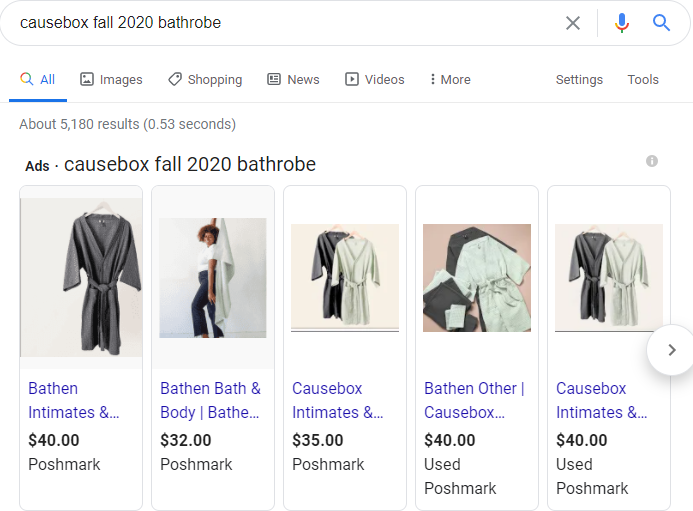Screen dimensions: 693x511
Task: Start voice search with microphone icon
Action: (x=622, y=23)
